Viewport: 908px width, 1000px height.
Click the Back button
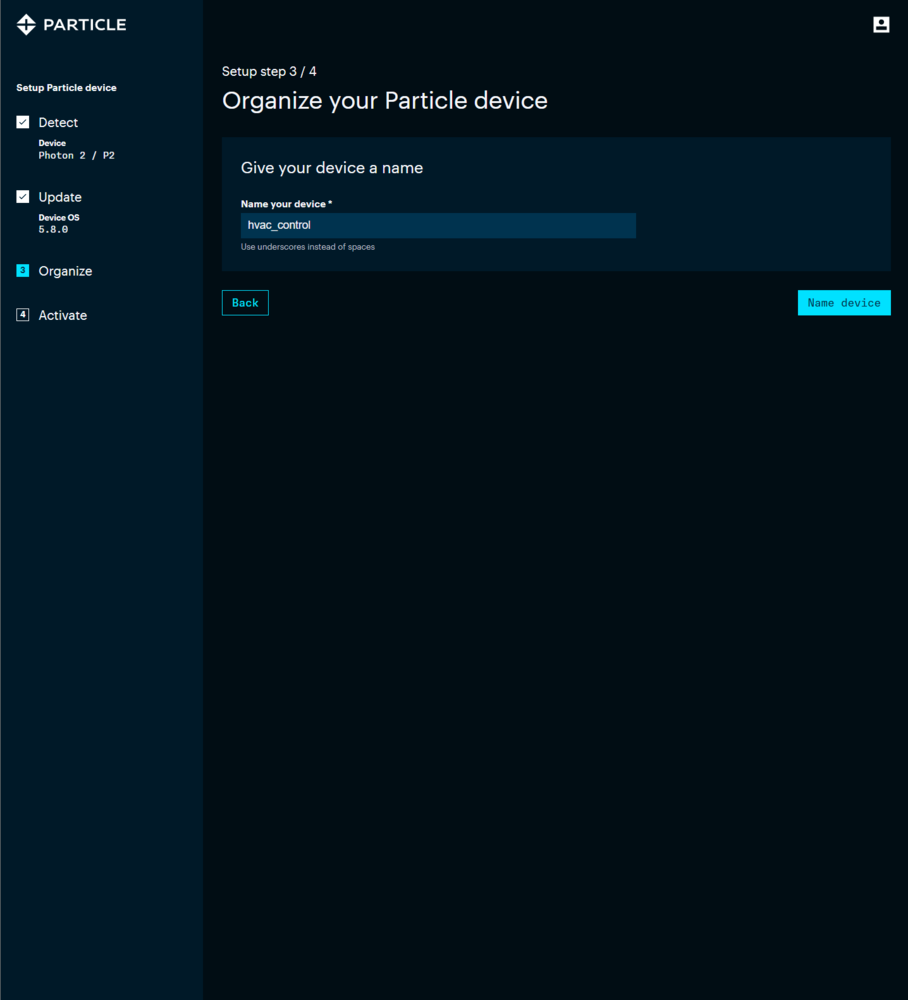tap(245, 303)
